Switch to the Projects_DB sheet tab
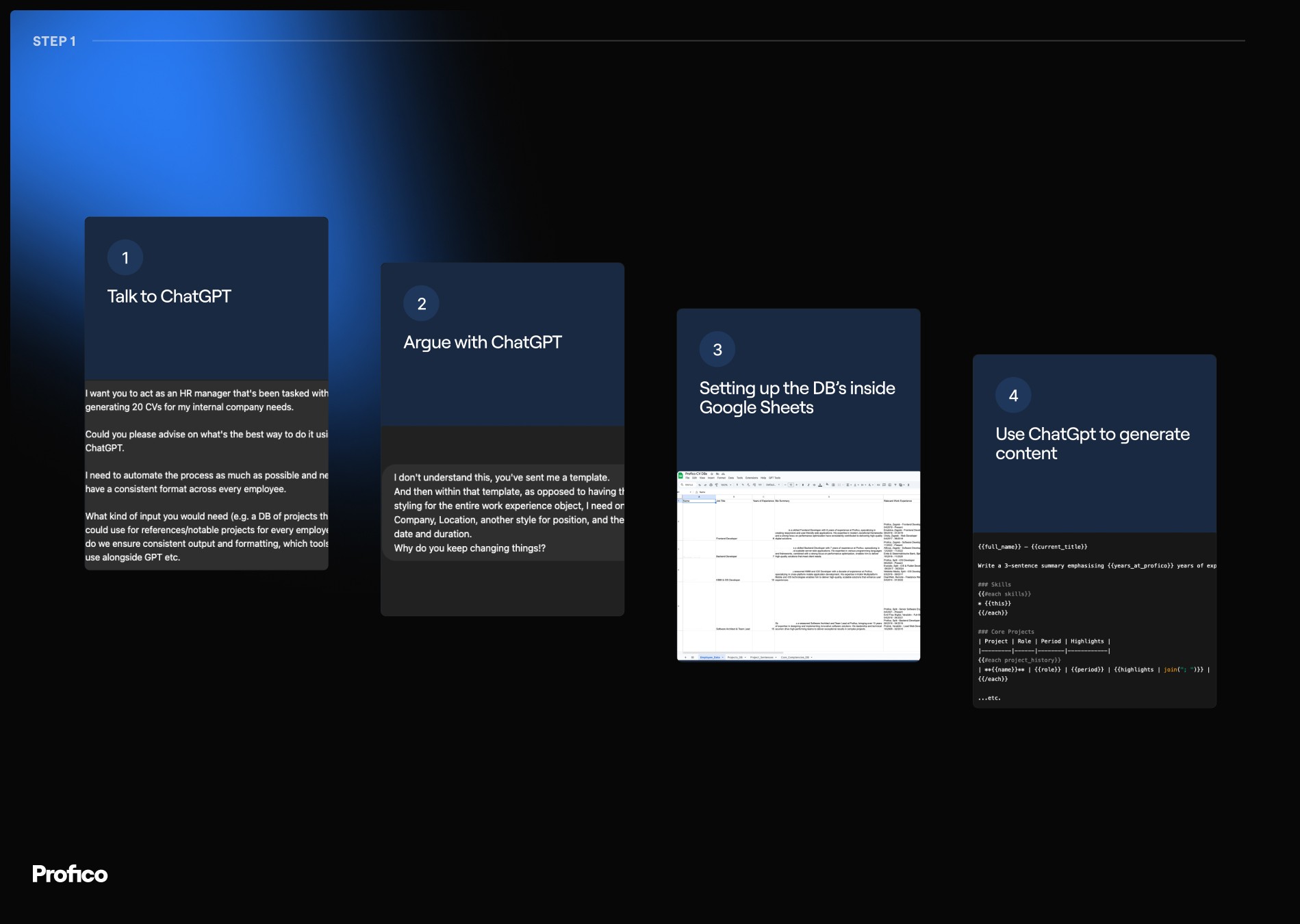 coord(735,657)
